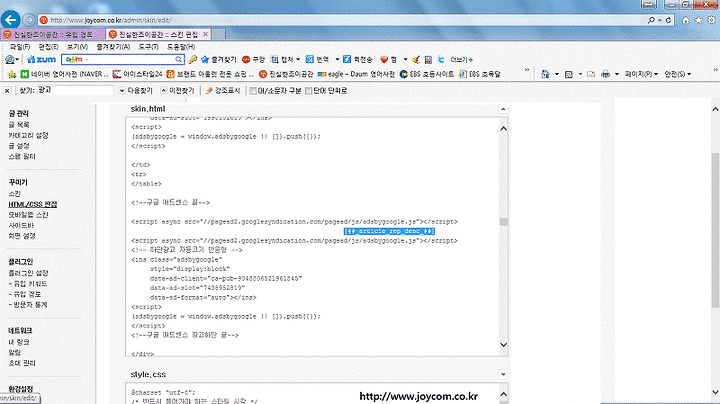
Task: Click the key icon next to zum search box
Action: click(x=193, y=59)
